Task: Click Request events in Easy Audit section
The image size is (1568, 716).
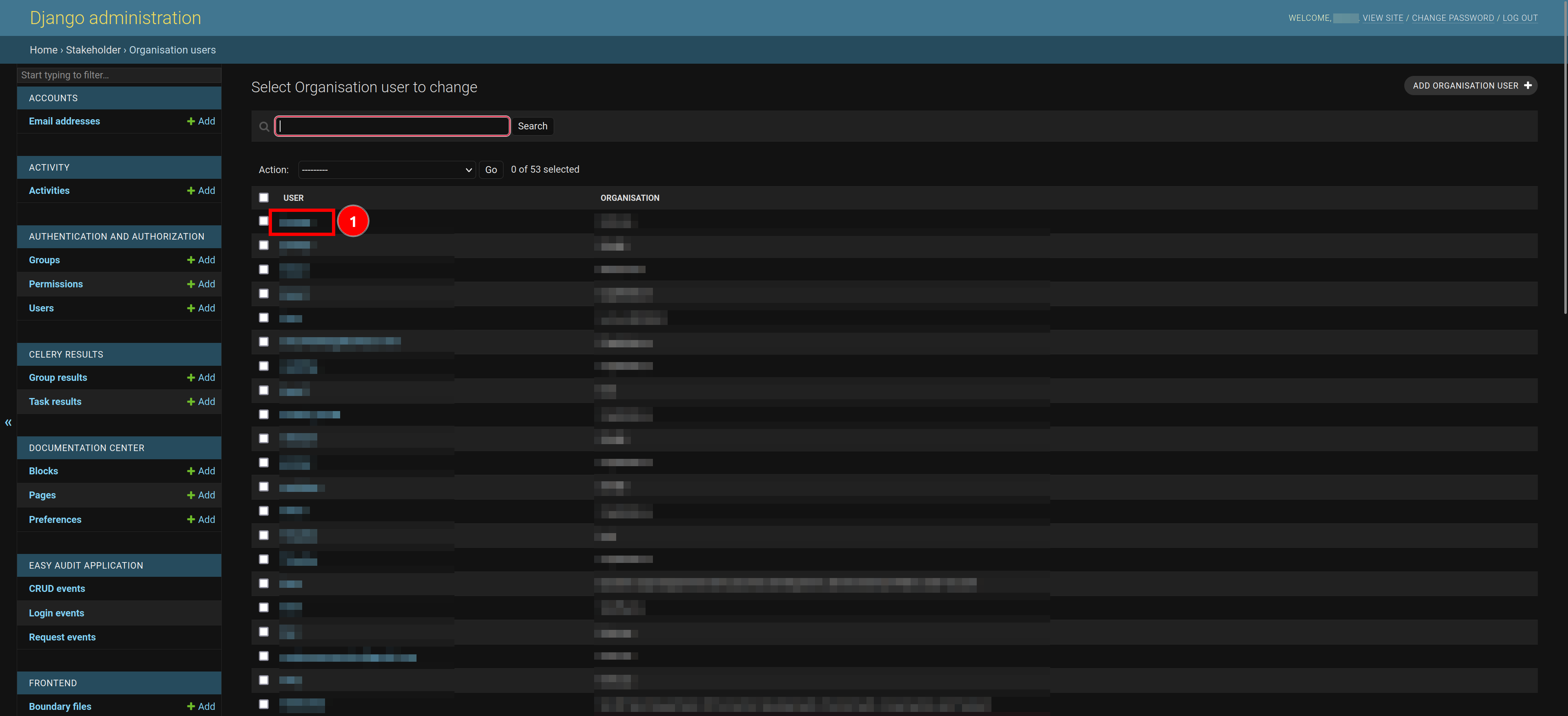Action: point(62,636)
